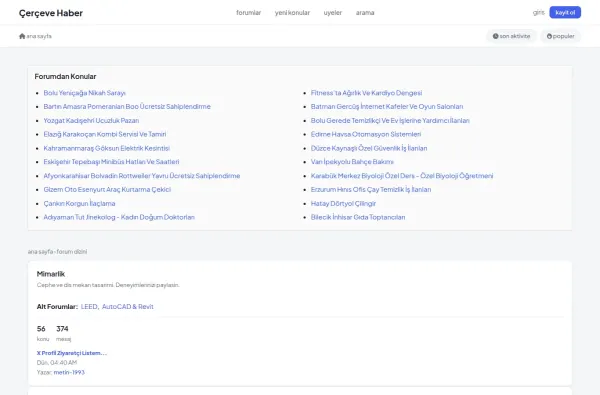This screenshot has height=395, width=600.
Task: Open Elazığ Karakoçan Kombi Servisi topic
Action: click(105, 134)
